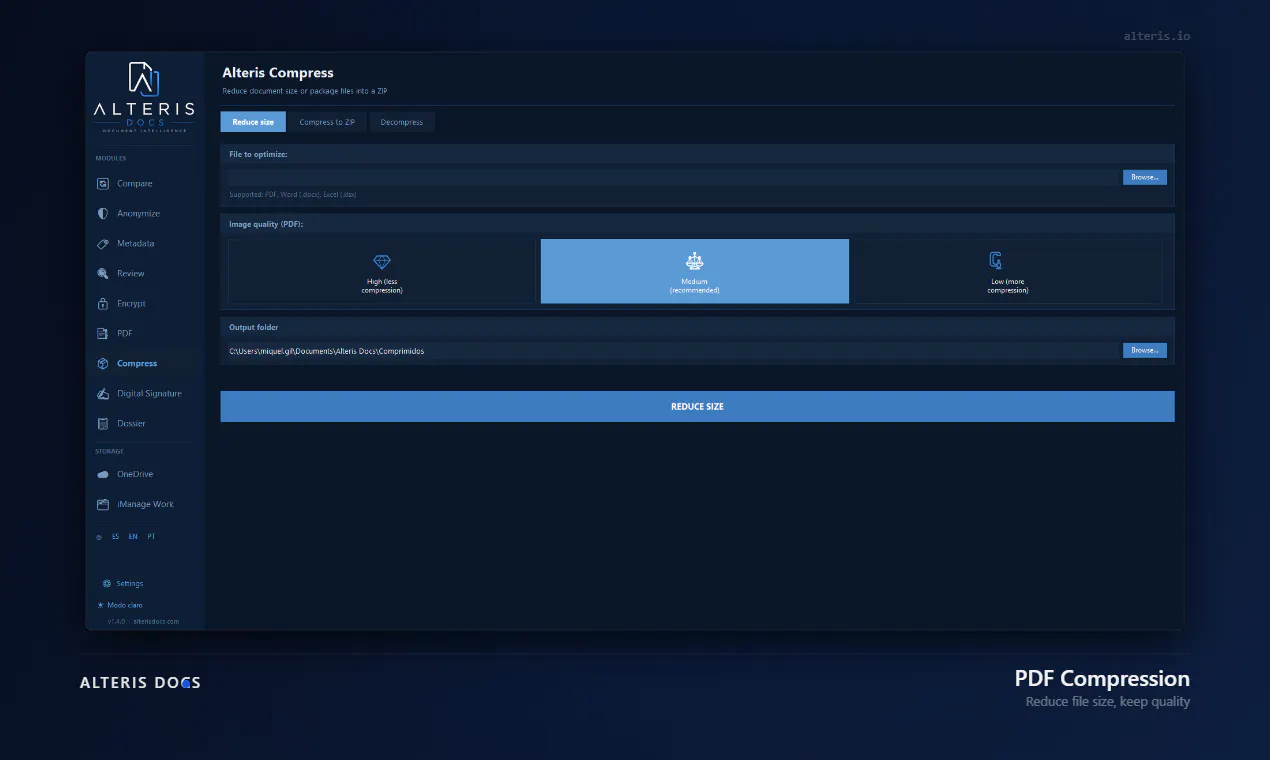This screenshot has width=1270, height=760.
Task: Click the Reduce document size subtitle text
Action: pyautogui.click(x=304, y=91)
